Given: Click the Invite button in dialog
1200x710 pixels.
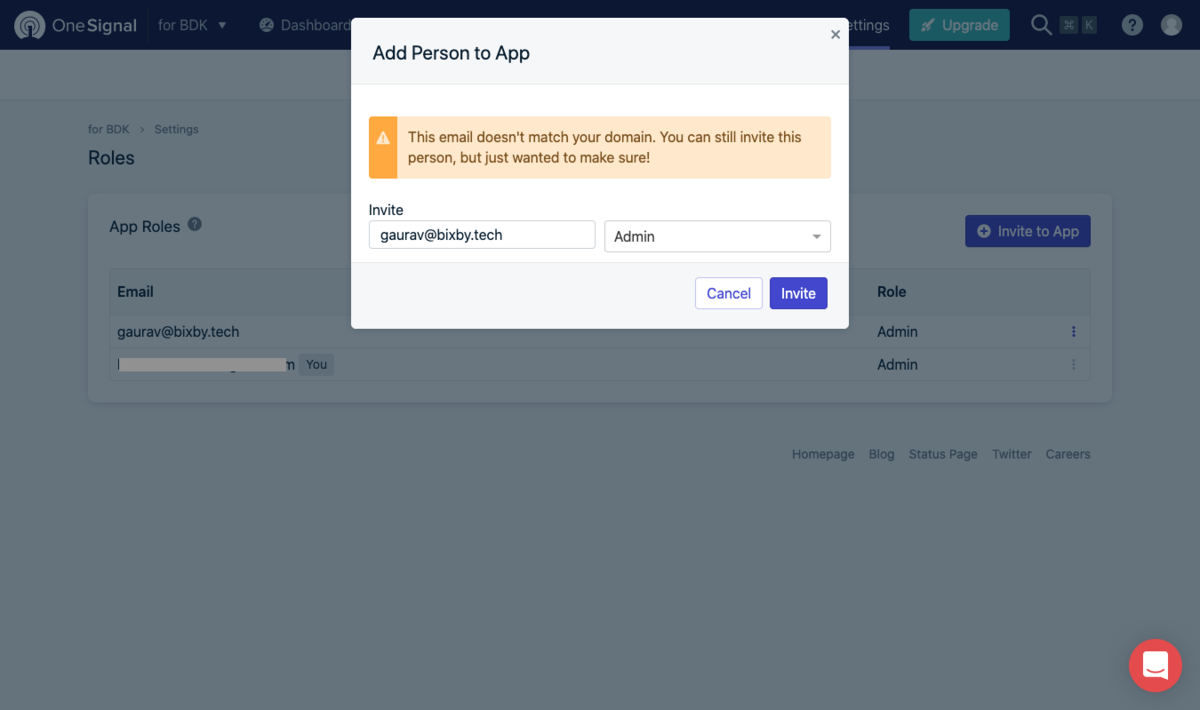Looking at the screenshot, I should 798,293.
